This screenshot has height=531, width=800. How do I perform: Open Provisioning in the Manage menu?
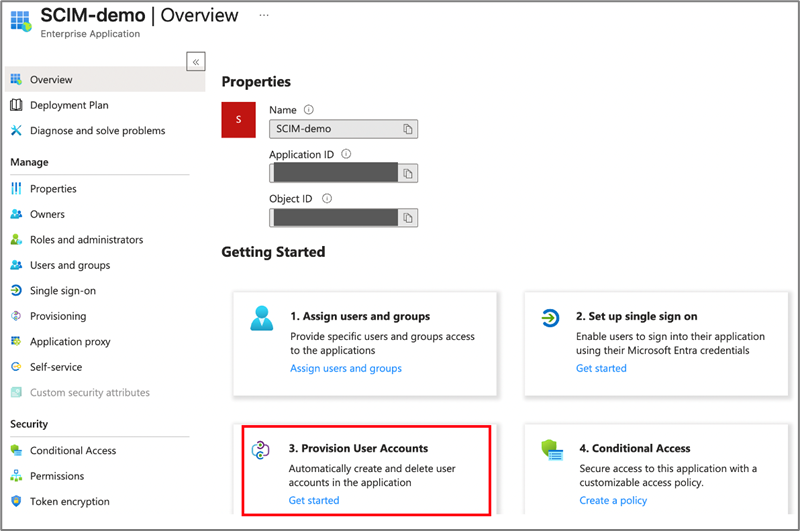click(x=58, y=316)
